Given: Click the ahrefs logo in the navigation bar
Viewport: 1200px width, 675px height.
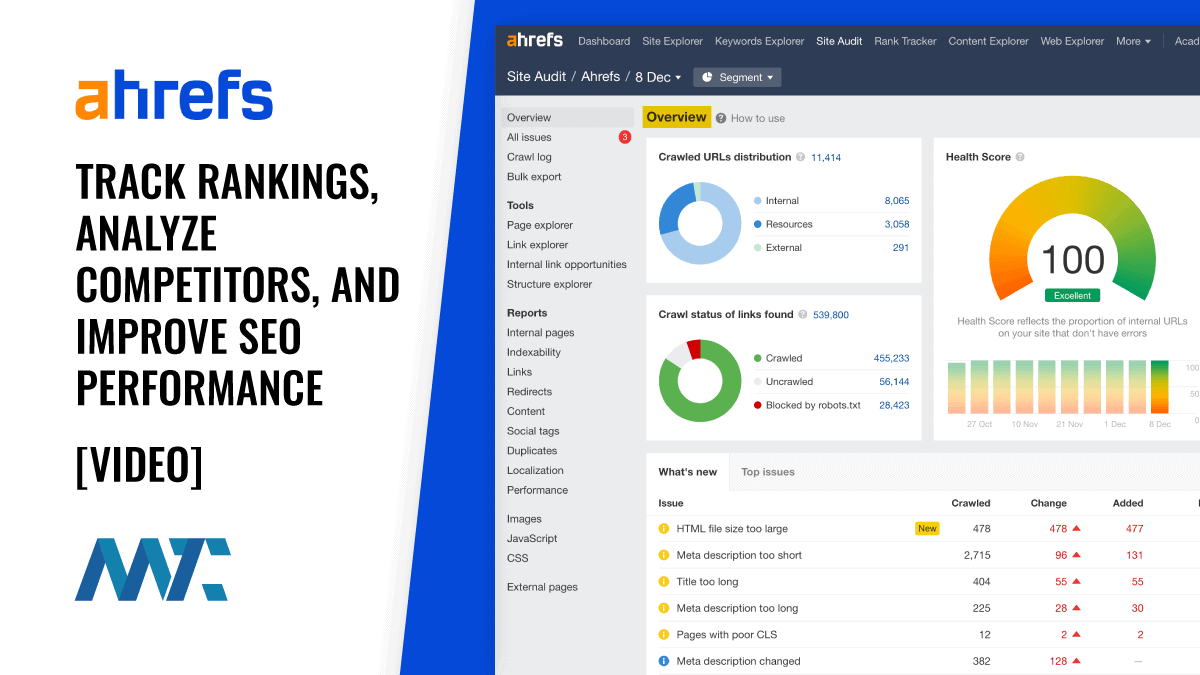Looking at the screenshot, I should coord(535,40).
